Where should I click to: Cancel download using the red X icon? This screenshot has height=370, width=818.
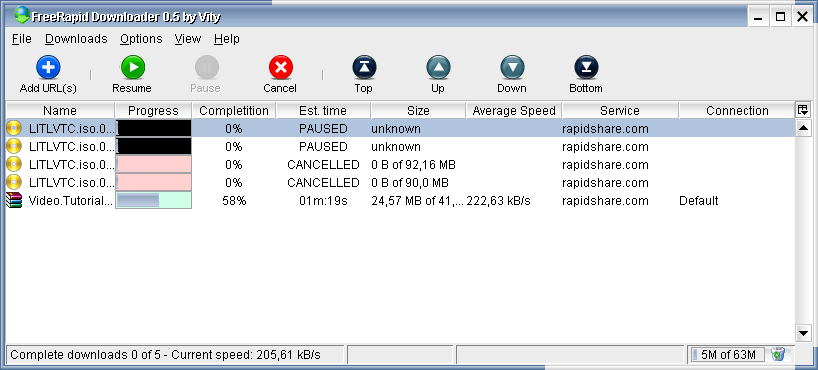coord(281,67)
